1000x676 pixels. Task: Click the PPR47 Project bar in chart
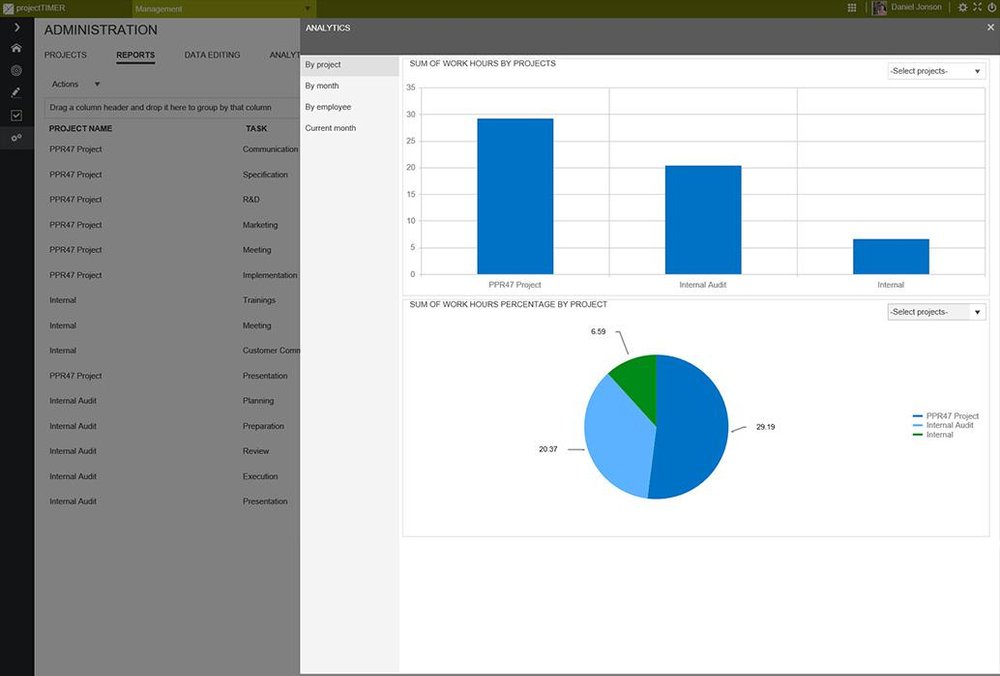[515, 196]
